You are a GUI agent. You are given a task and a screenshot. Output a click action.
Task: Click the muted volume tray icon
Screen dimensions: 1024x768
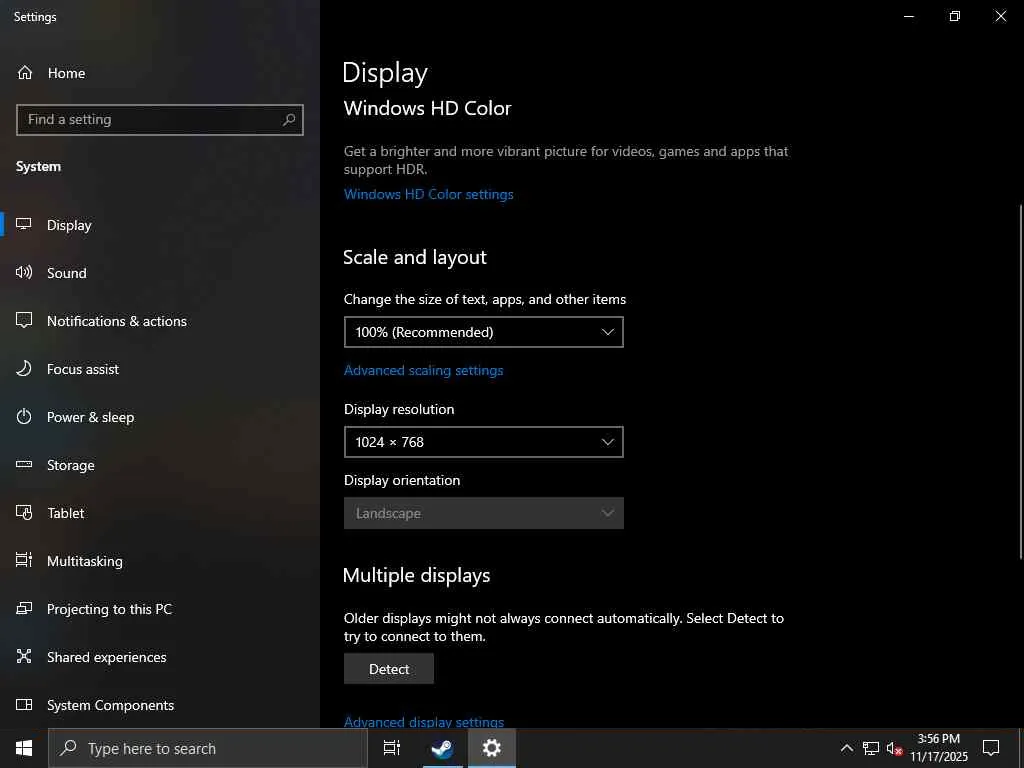pos(894,748)
